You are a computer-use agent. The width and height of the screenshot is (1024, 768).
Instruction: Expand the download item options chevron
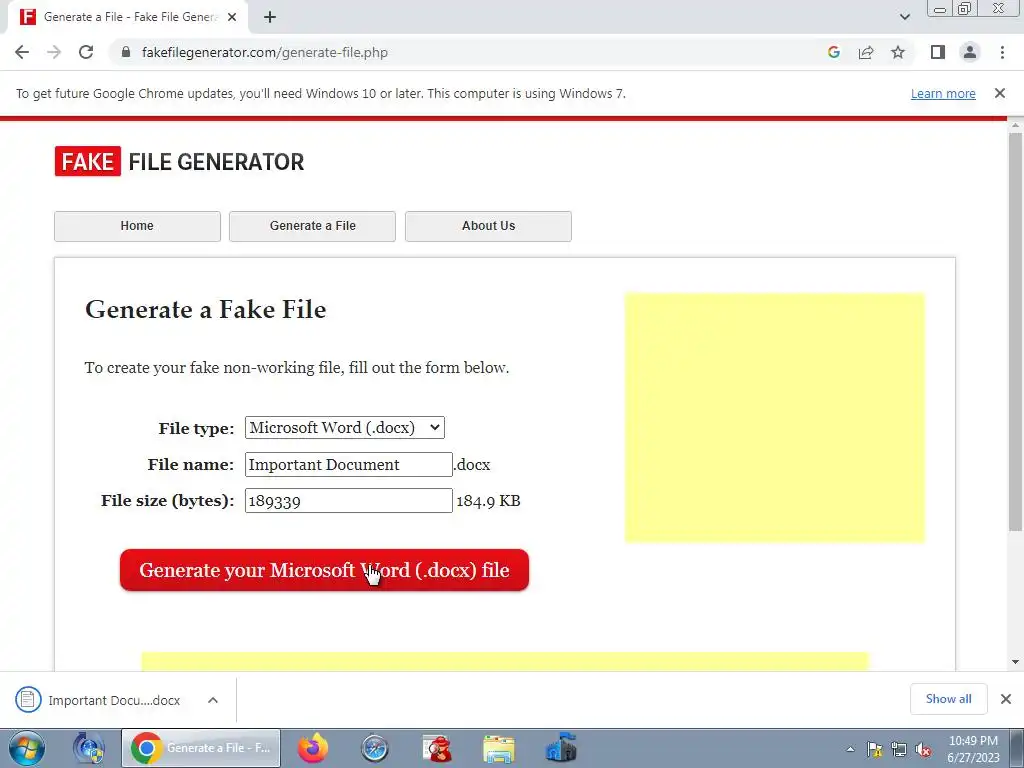[x=213, y=700]
